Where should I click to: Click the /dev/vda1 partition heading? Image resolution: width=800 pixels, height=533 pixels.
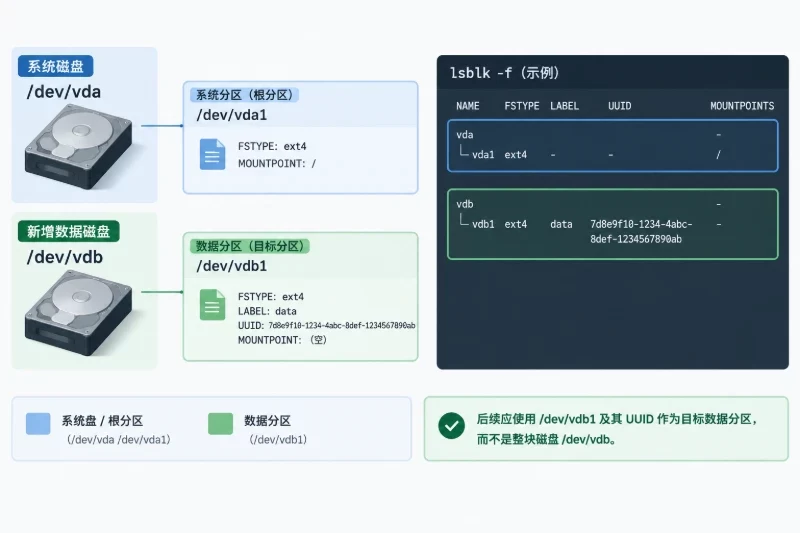coord(232,115)
